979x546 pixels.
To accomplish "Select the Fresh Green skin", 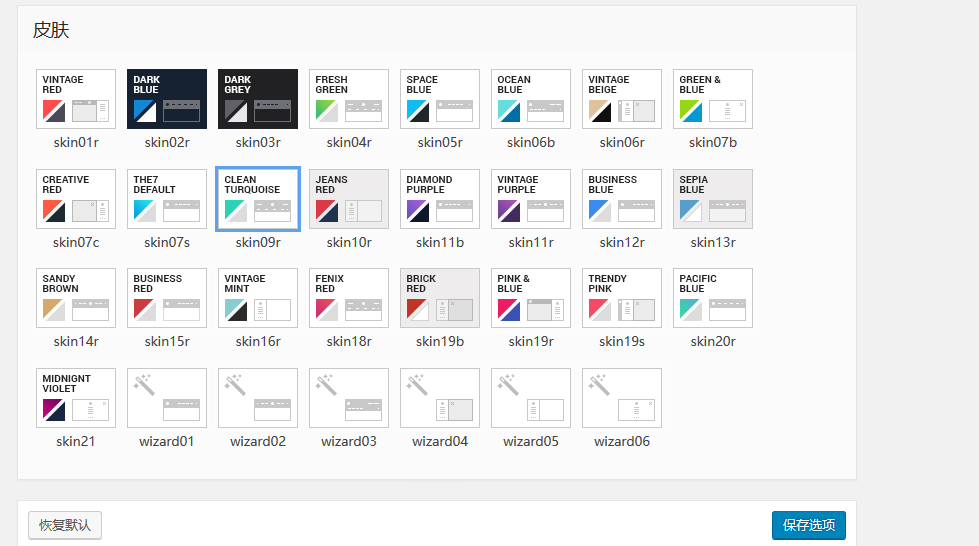I will 349,99.
